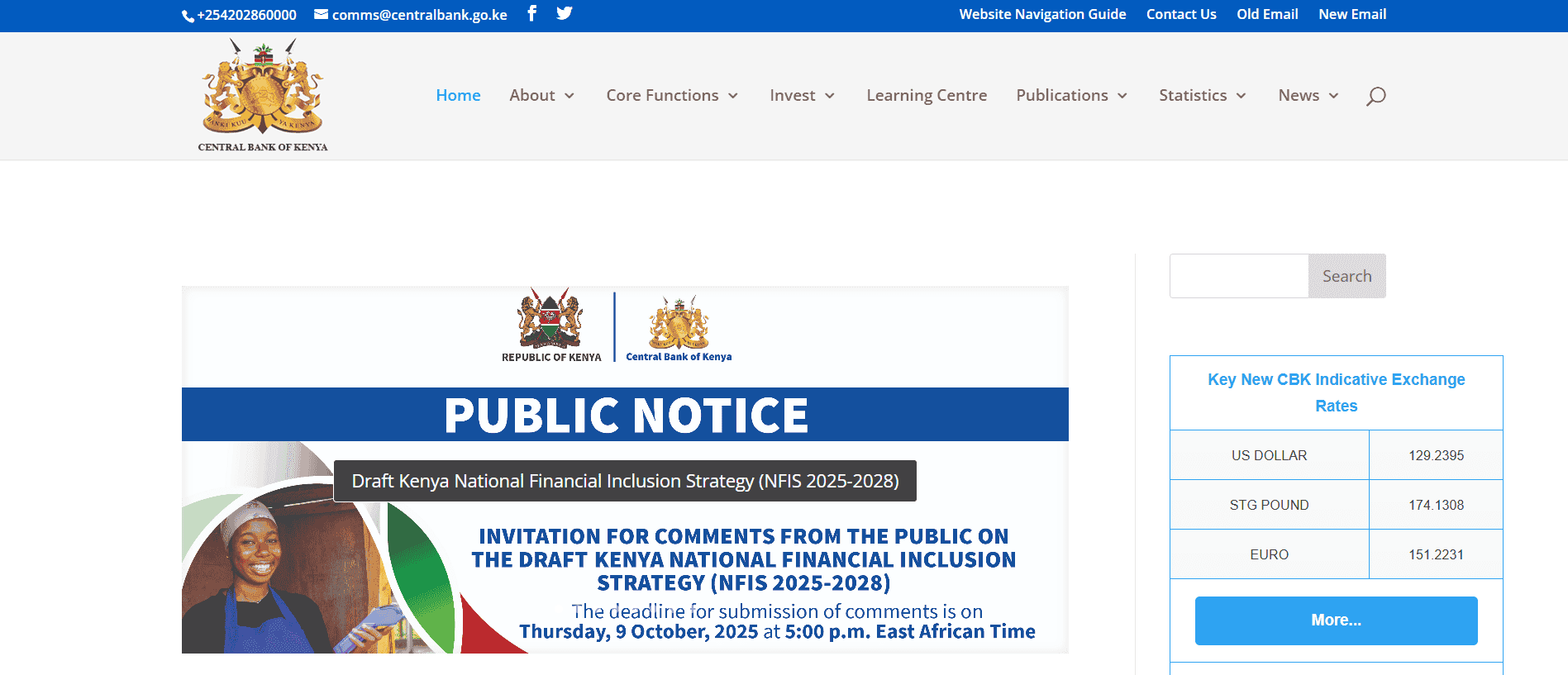Expand the Core Functions dropdown
1568x675 pixels.
pos(671,96)
